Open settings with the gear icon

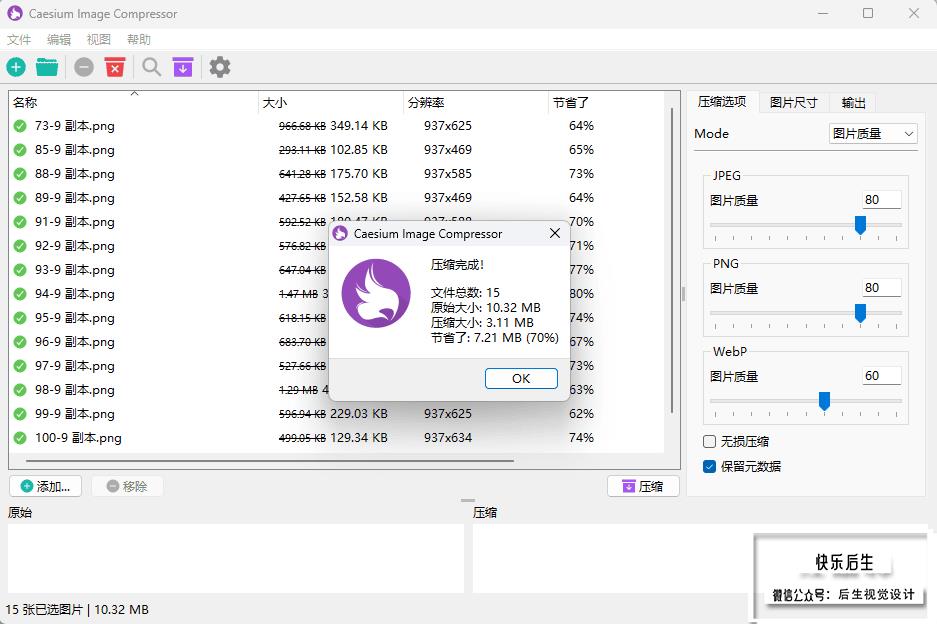[220, 67]
